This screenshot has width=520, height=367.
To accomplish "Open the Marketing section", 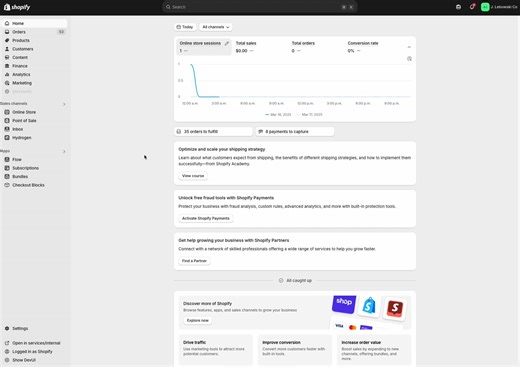I will (x=34, y=83).
